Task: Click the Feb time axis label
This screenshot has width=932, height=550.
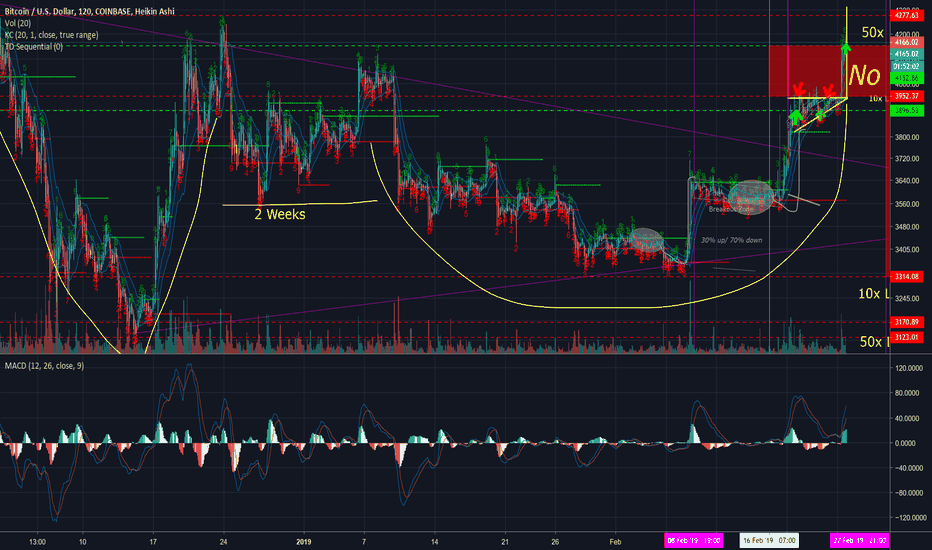Action: (x=615, y=542)
